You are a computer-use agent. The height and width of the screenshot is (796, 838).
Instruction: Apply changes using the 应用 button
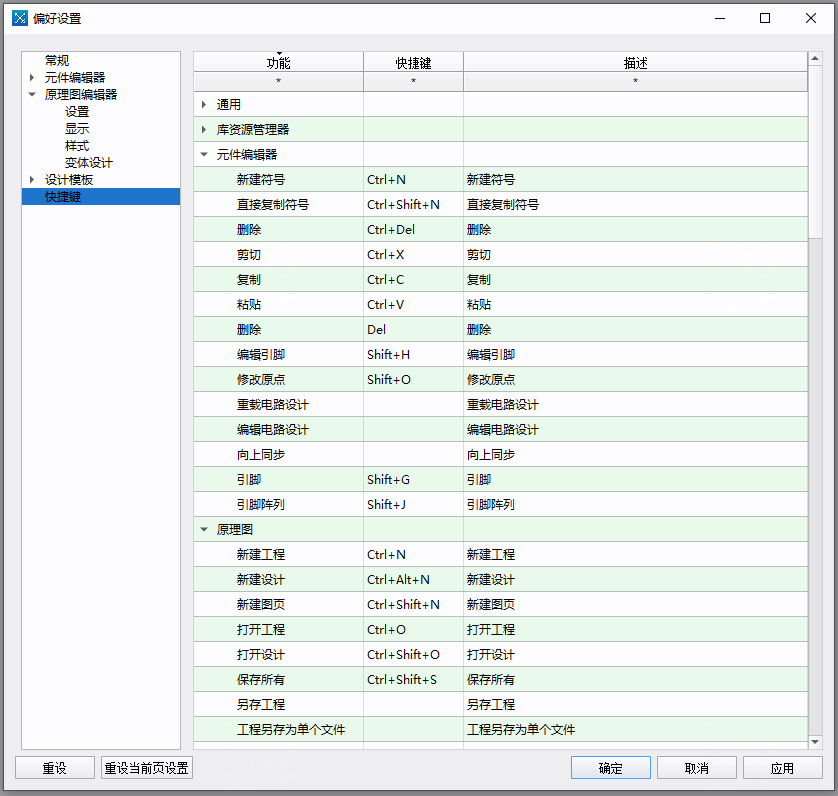point(783,767)
